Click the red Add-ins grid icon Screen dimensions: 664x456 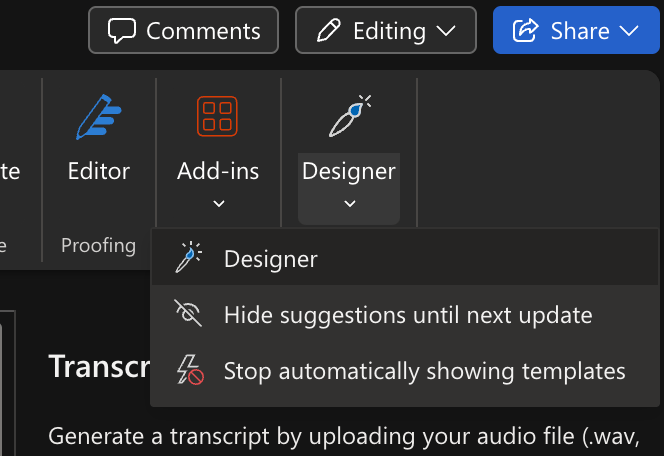[x=217, y=116]
